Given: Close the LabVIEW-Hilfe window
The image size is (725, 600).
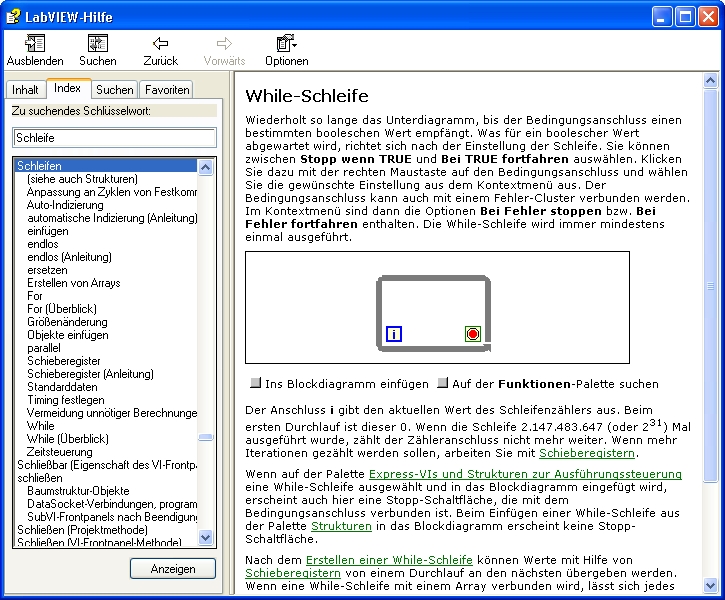Looking at the screenshot, I should coord(708,17).
